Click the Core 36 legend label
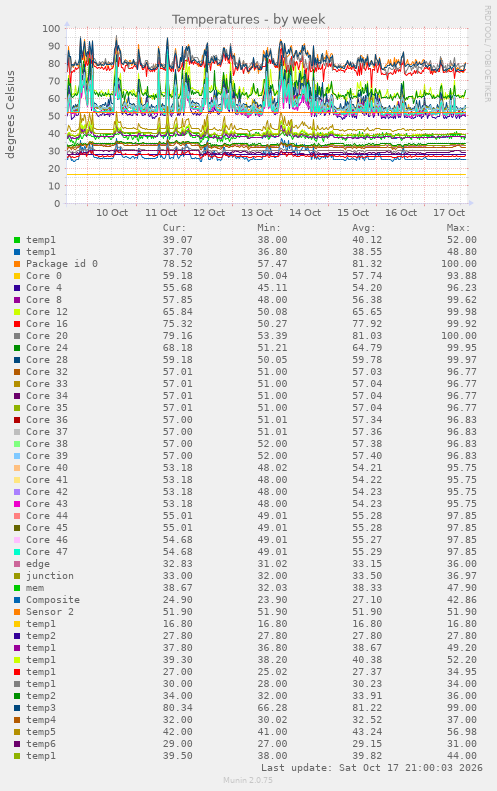Image resolution: width=497 pixels, height=791 pixels. pyautogui.click(x=47, y=420)
